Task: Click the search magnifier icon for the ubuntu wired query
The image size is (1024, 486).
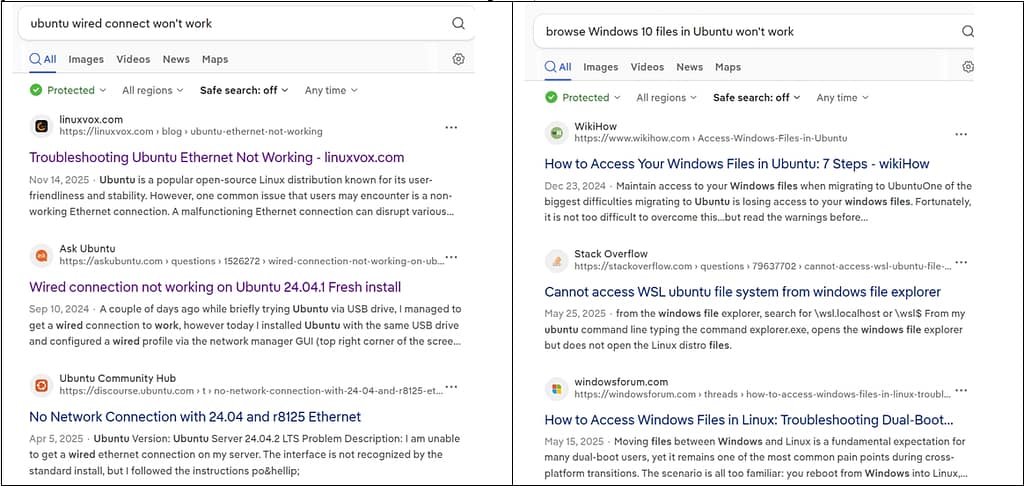Action: tap(458, 23)
